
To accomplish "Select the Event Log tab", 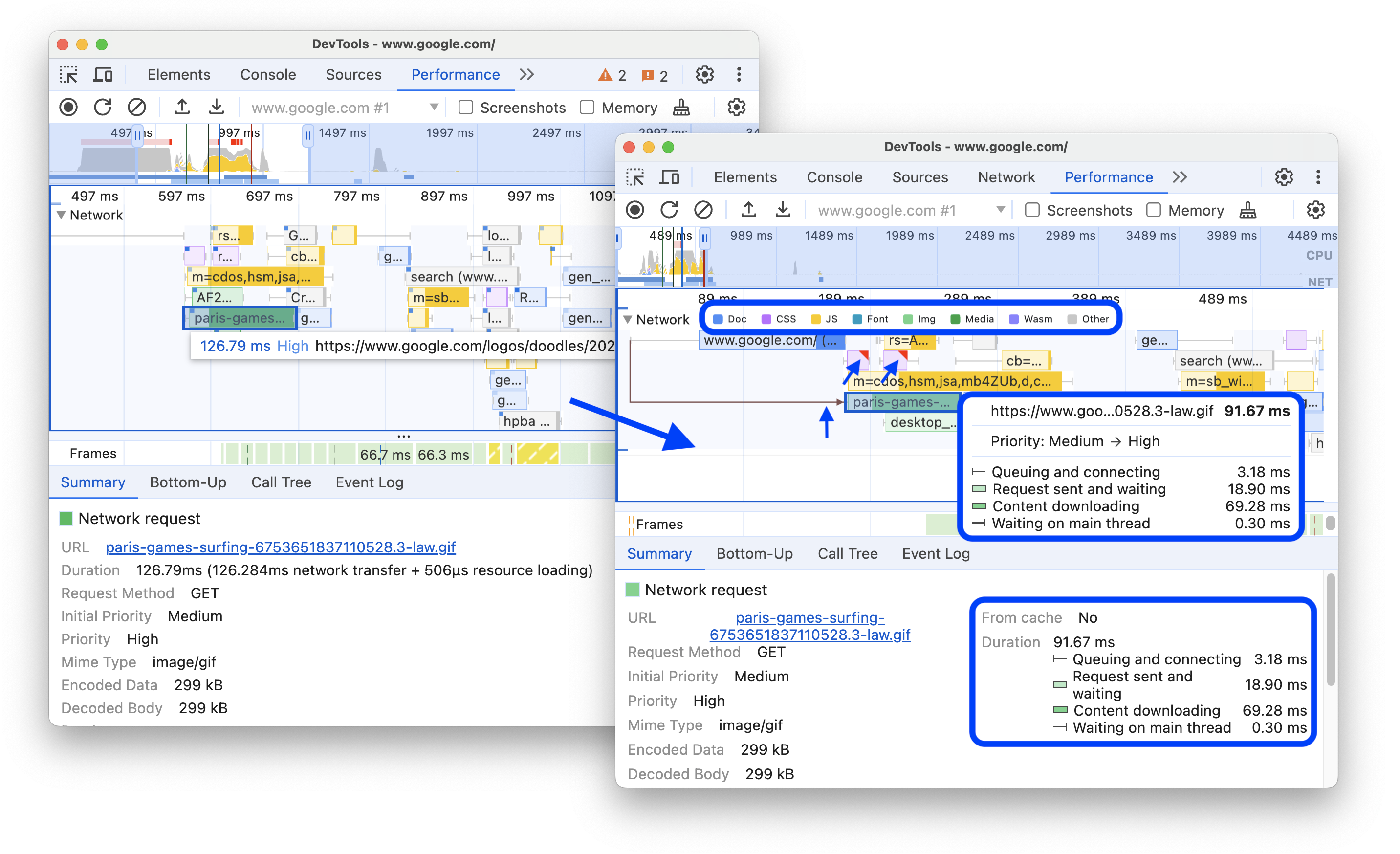I will [941, 555].
